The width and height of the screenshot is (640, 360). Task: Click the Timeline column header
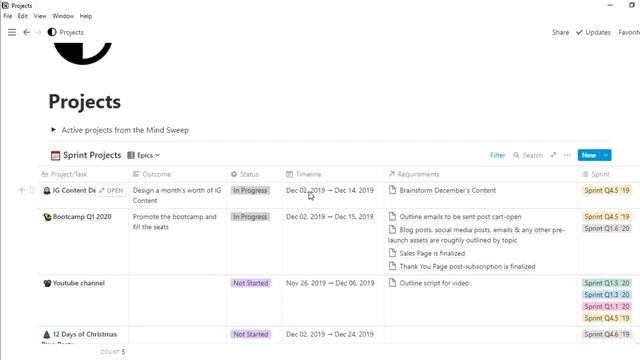(x=333, y=174)
